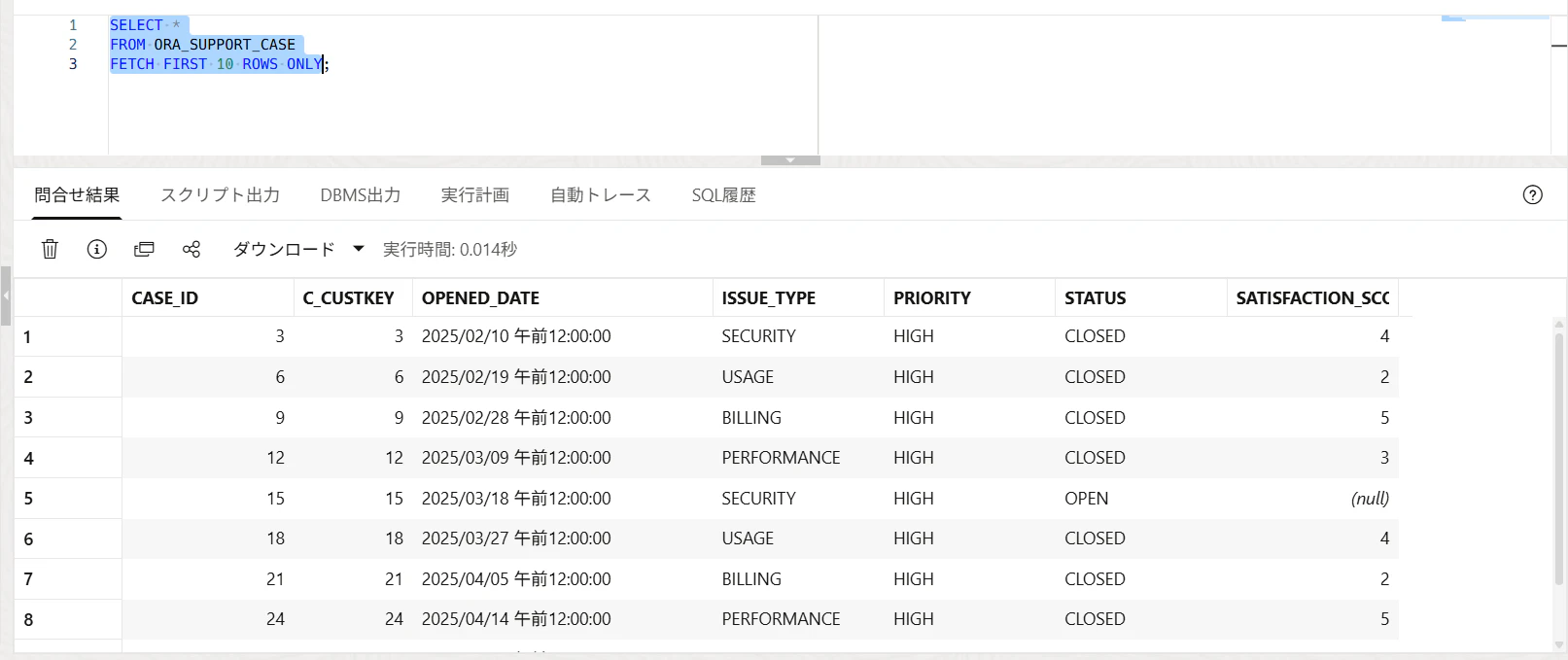The image size is (1568, 660).
Task: Sort by ISSUE_TYPE column header
Action: [x=798, y=298]
